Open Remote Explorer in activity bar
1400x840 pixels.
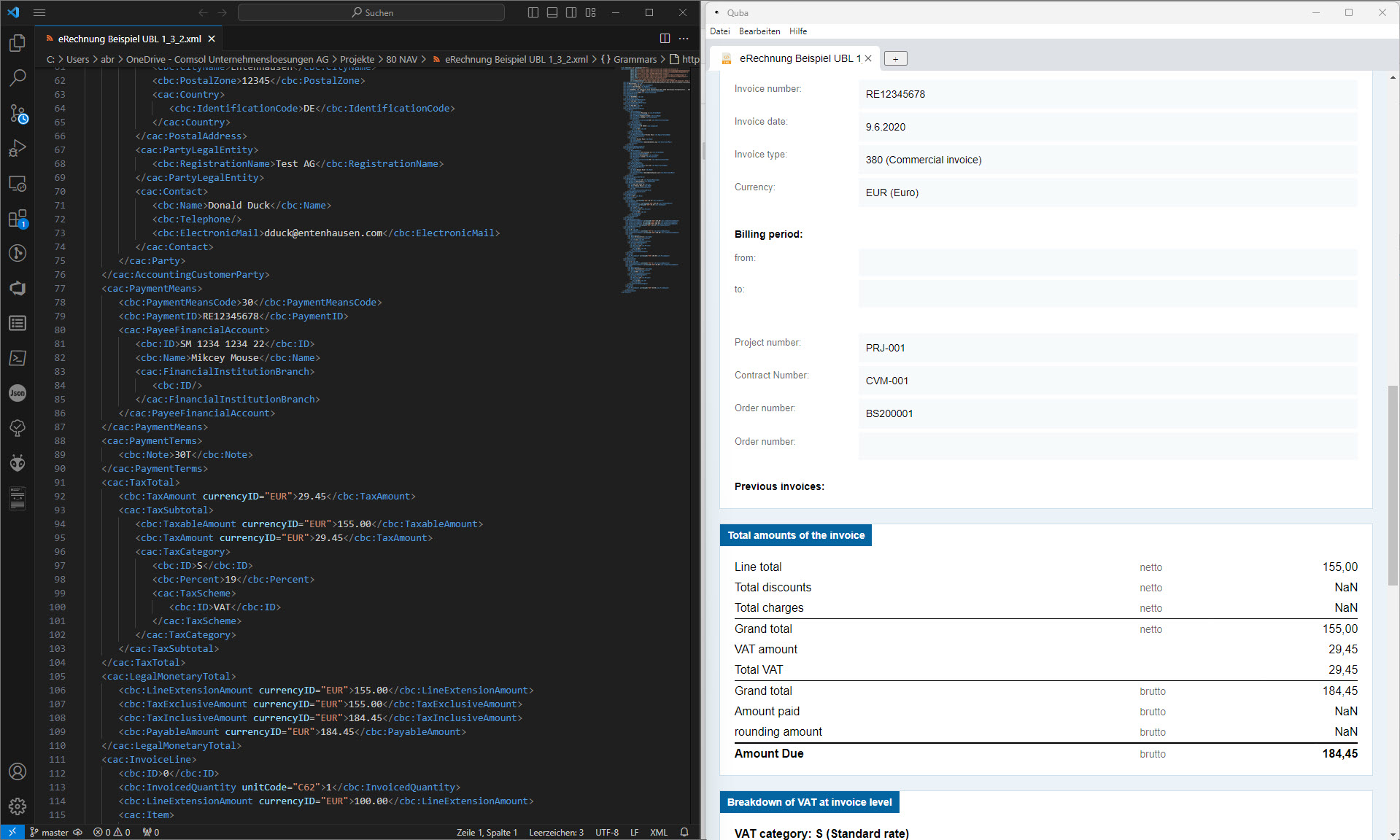18,183
